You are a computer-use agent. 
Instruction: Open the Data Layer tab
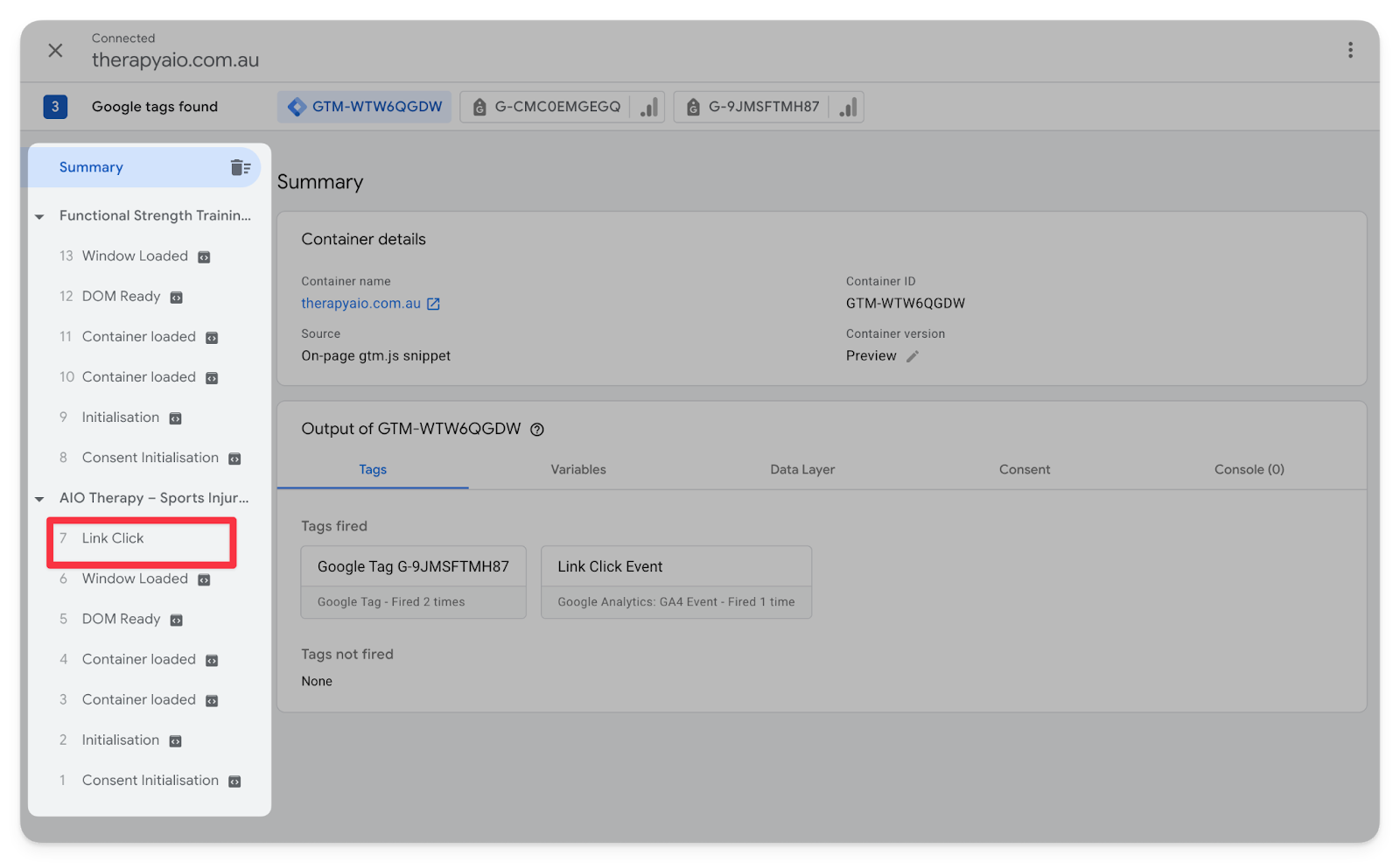801,469
